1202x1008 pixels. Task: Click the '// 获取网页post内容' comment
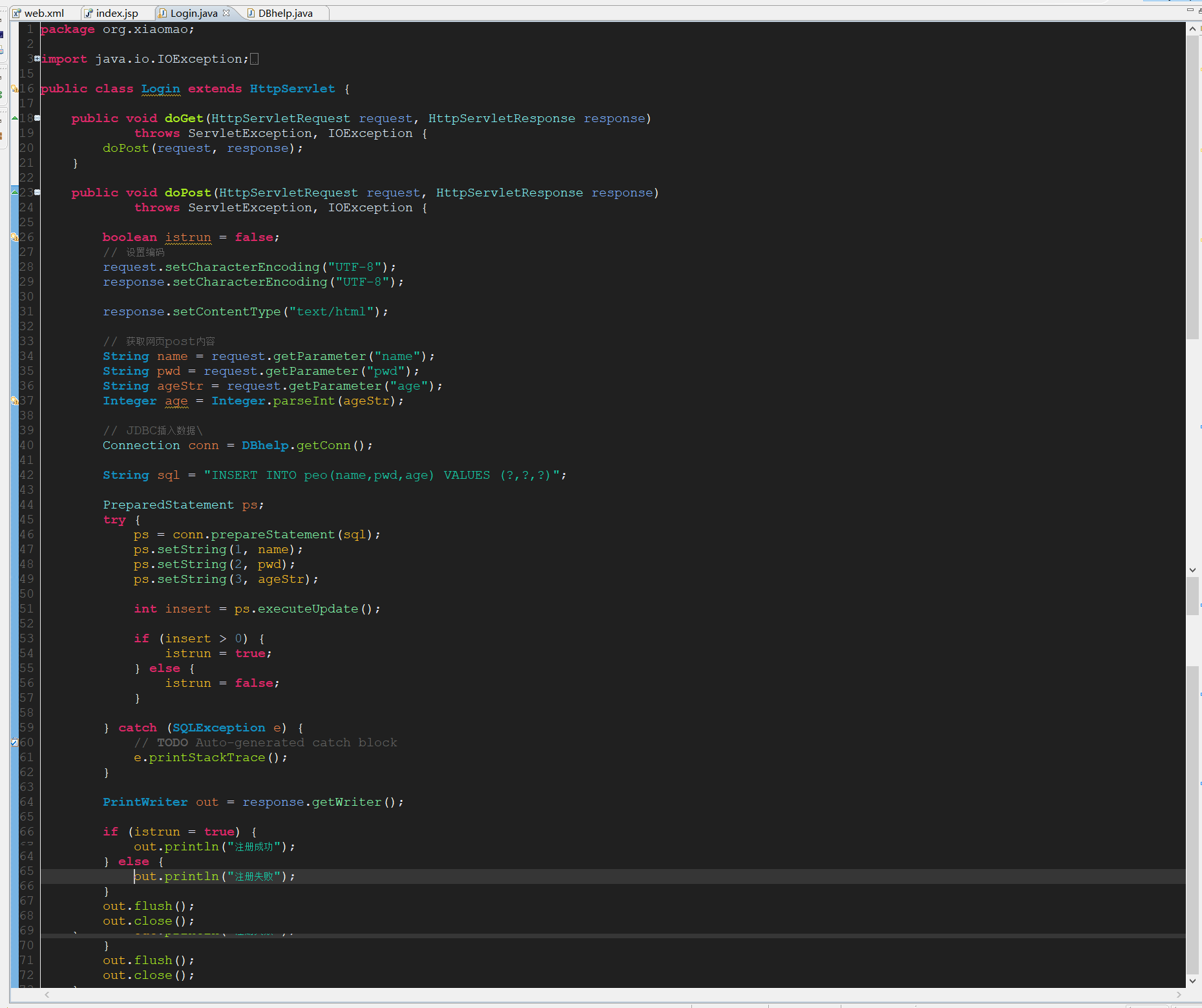click(x=159, y=342)
